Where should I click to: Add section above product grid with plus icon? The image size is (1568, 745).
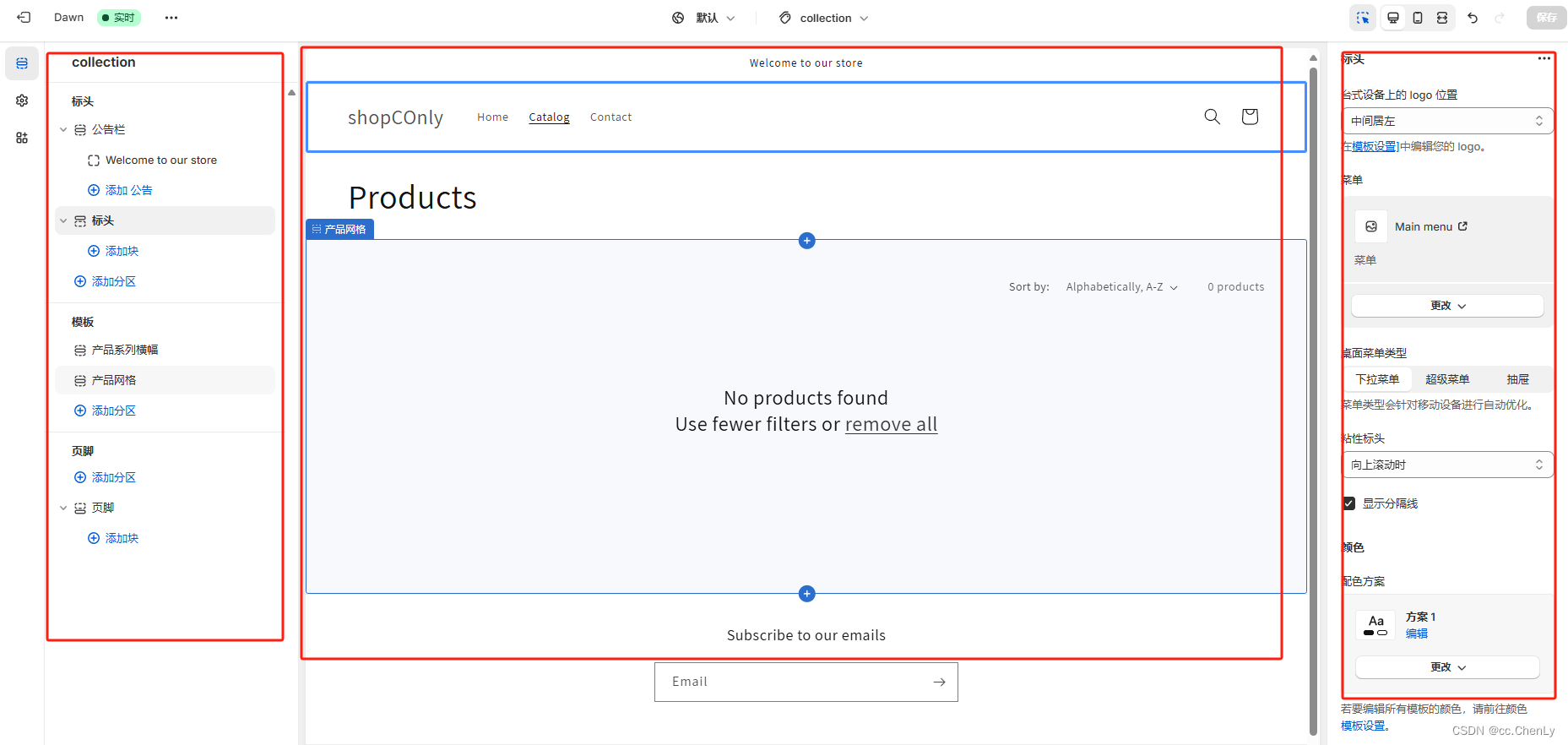tap(806, 241)
